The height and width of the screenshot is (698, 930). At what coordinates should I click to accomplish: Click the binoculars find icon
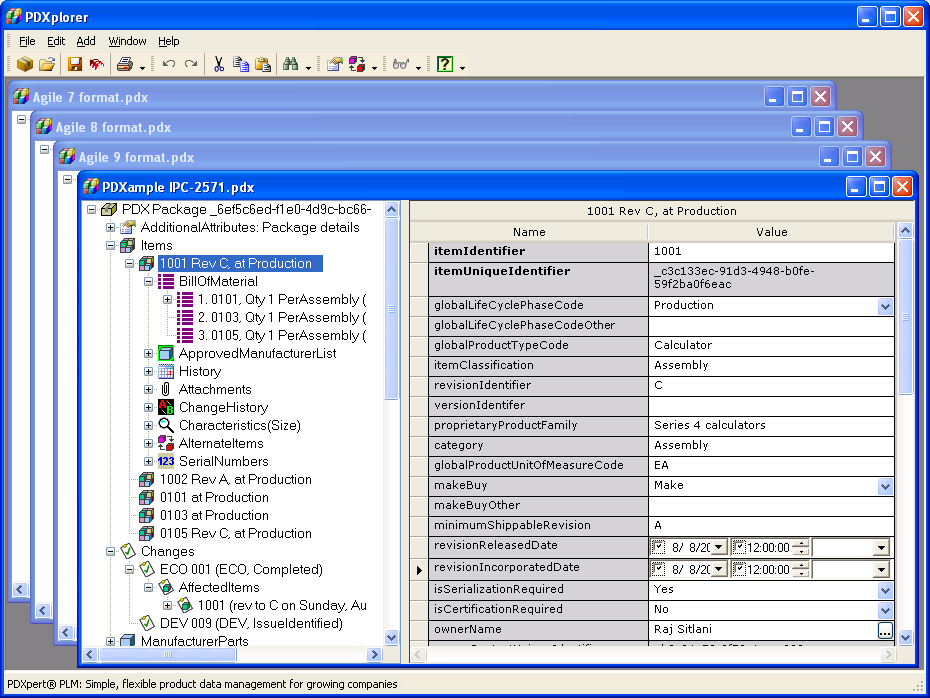click(291, 64)
